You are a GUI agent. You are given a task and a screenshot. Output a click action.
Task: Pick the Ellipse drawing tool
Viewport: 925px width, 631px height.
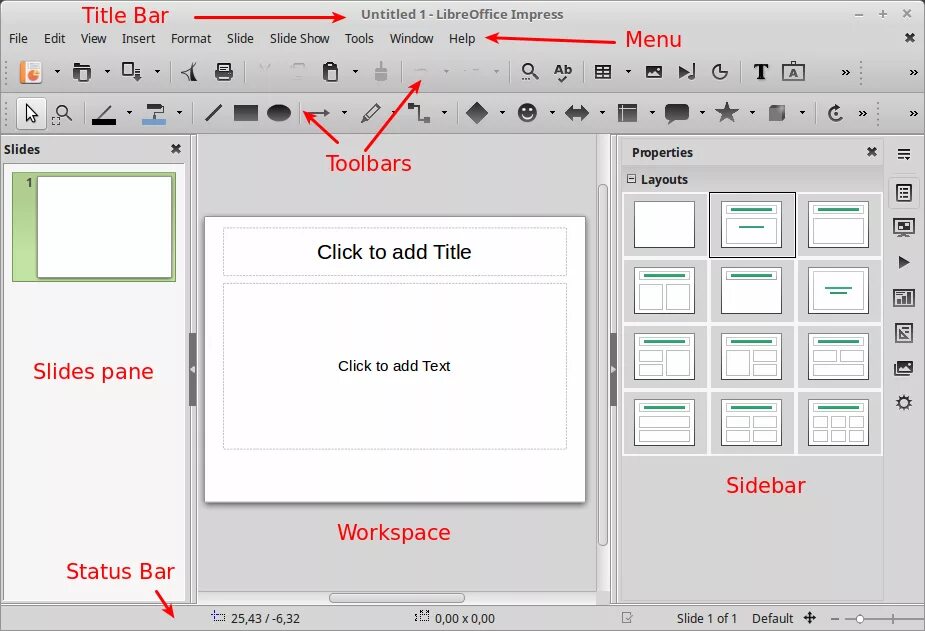(279, 113)
